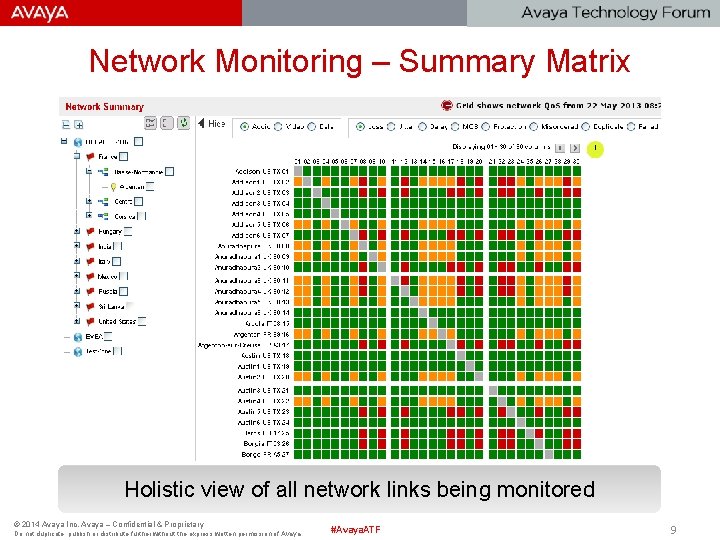
Task: Select the Video radio button
Action: pyautogui.click(x=278, y=126)
